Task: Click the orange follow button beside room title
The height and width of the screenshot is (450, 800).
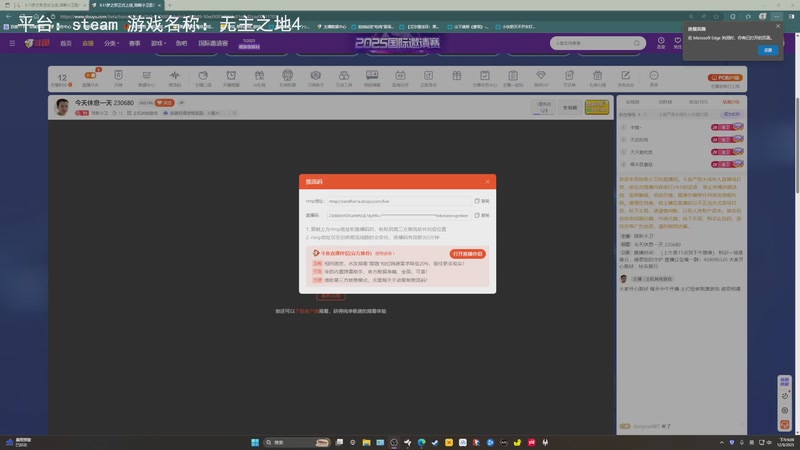Action: pyautogui.click(x=164, y=103)
